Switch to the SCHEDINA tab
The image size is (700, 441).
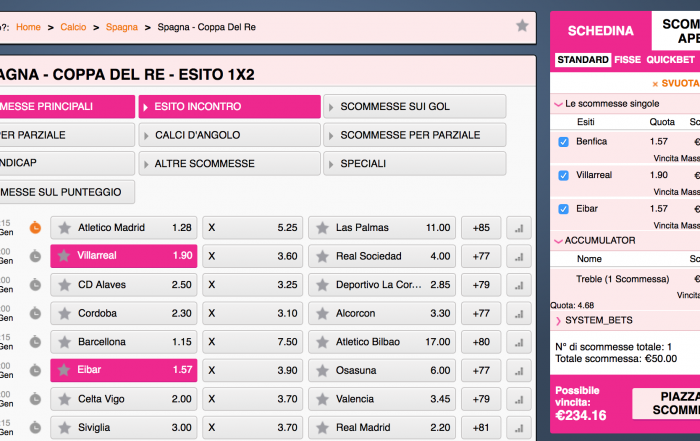pyautogui.click(x=600, y=31)
